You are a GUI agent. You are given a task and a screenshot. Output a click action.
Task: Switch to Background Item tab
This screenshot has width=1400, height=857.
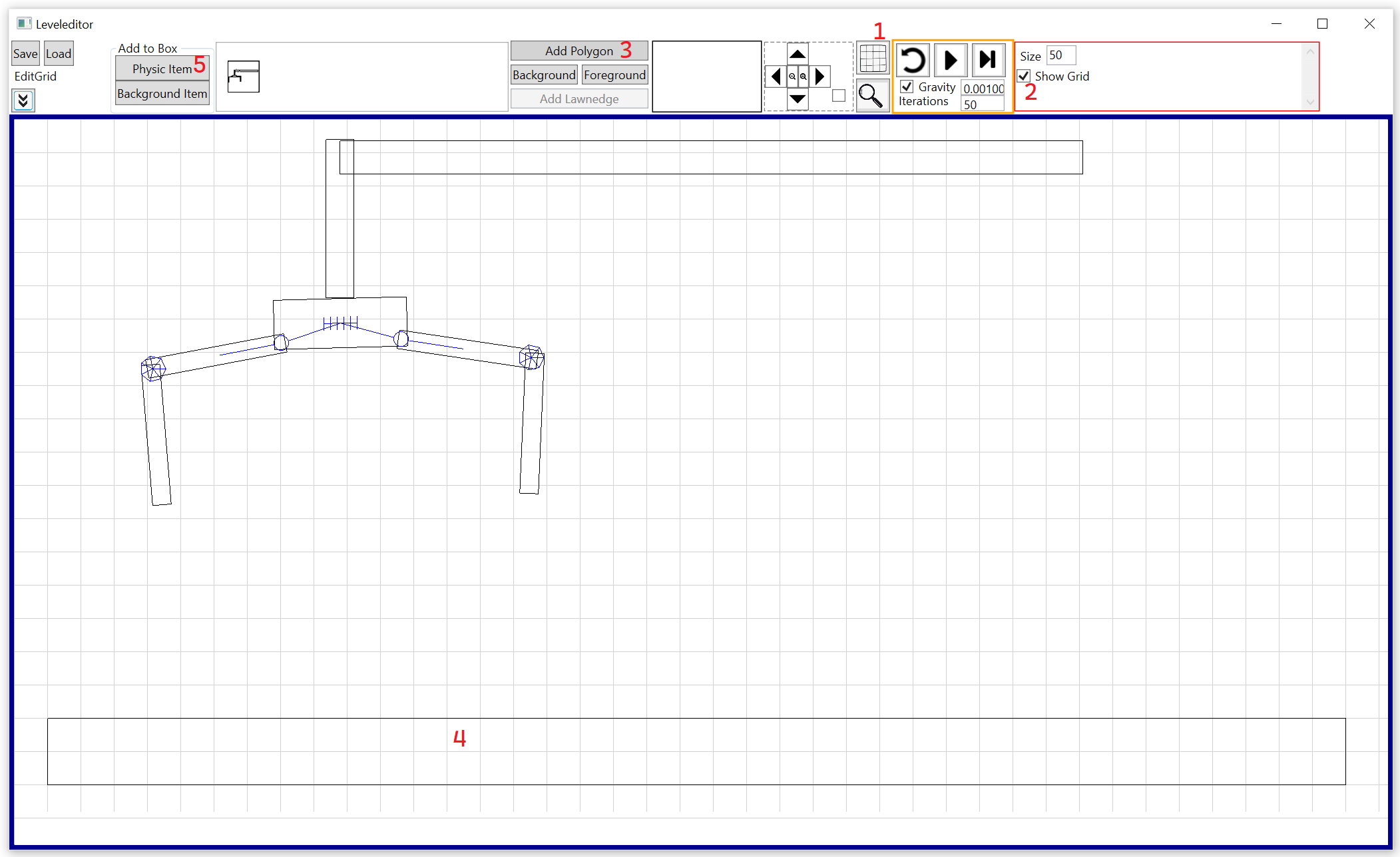point(162,94)
